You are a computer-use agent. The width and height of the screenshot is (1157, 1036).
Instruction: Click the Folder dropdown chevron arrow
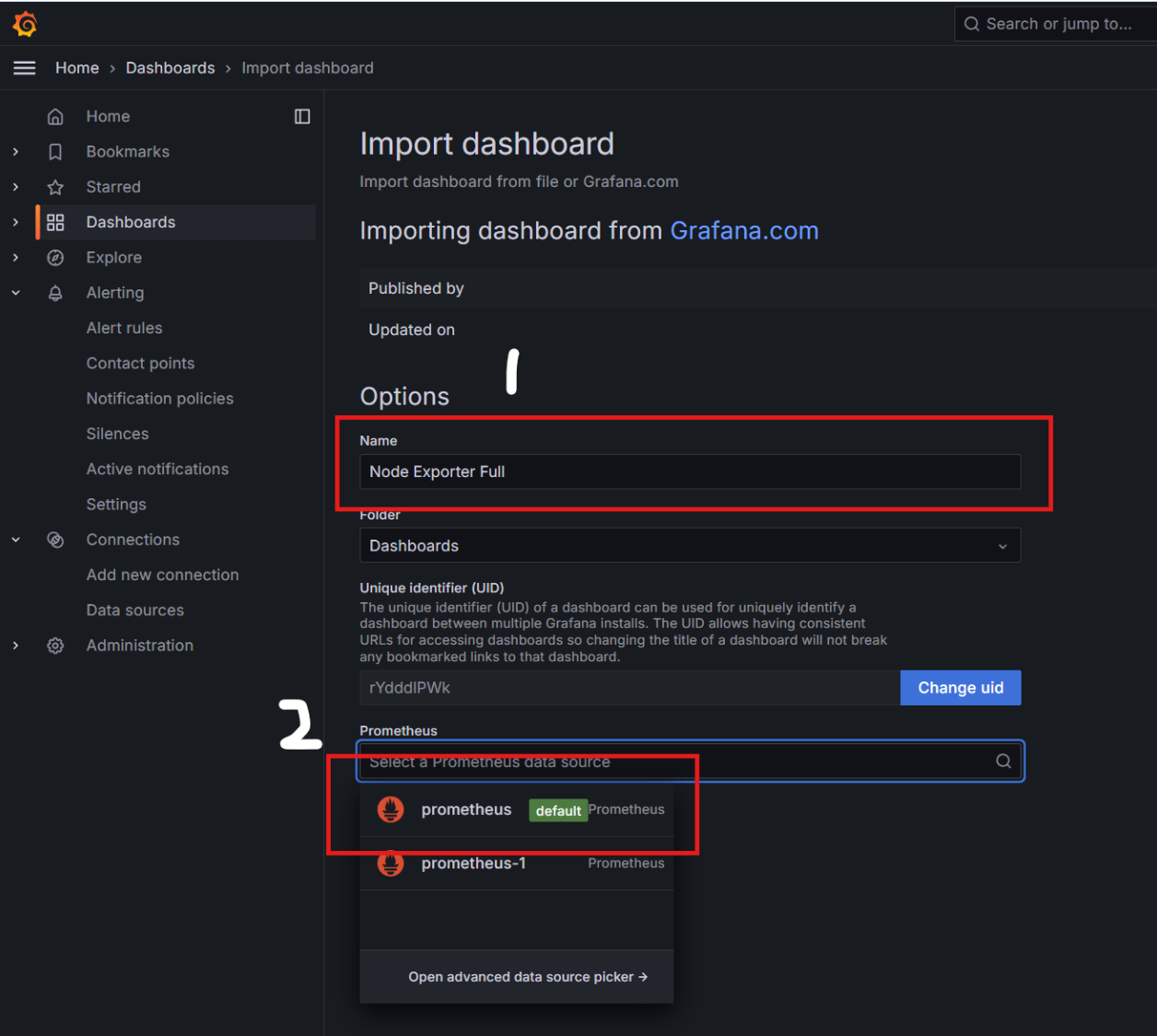tap(1002, 546)
